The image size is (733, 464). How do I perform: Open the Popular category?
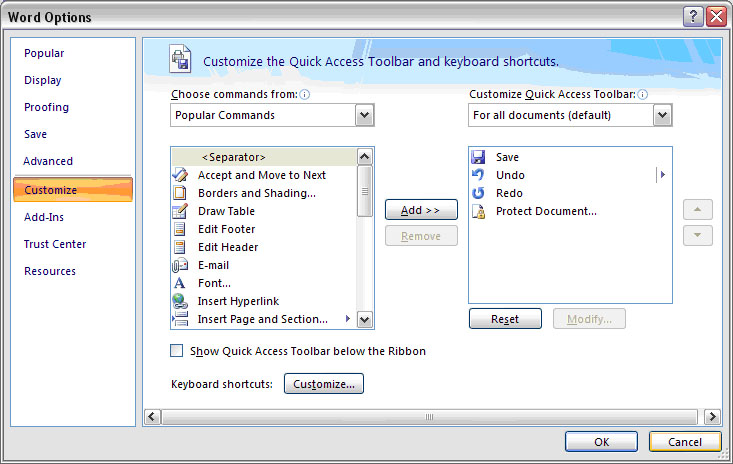click(44, 53)
